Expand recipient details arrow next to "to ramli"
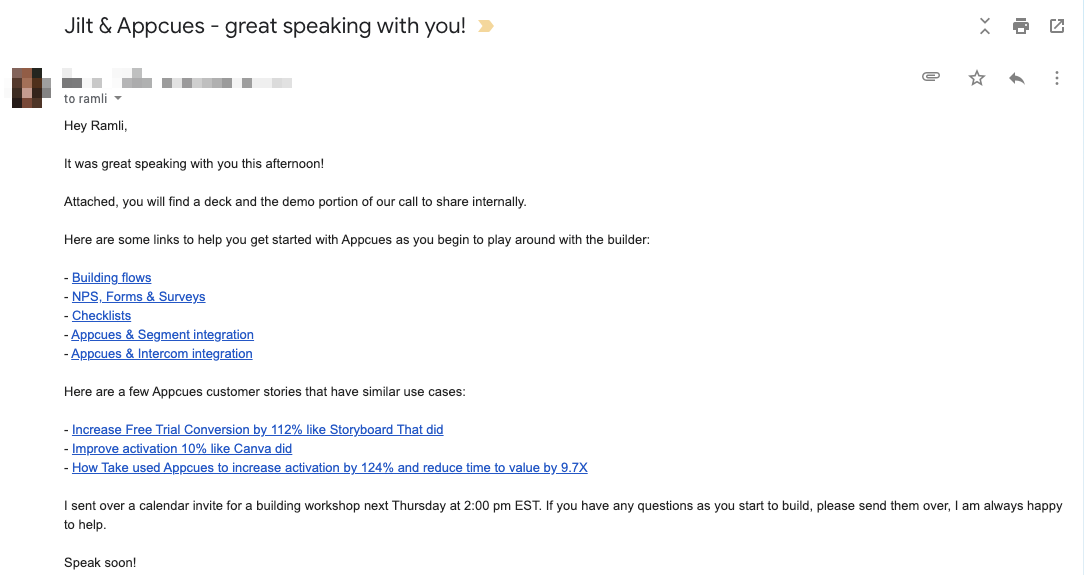Screen dimensions: 1084x575 (x=118, y=99)
